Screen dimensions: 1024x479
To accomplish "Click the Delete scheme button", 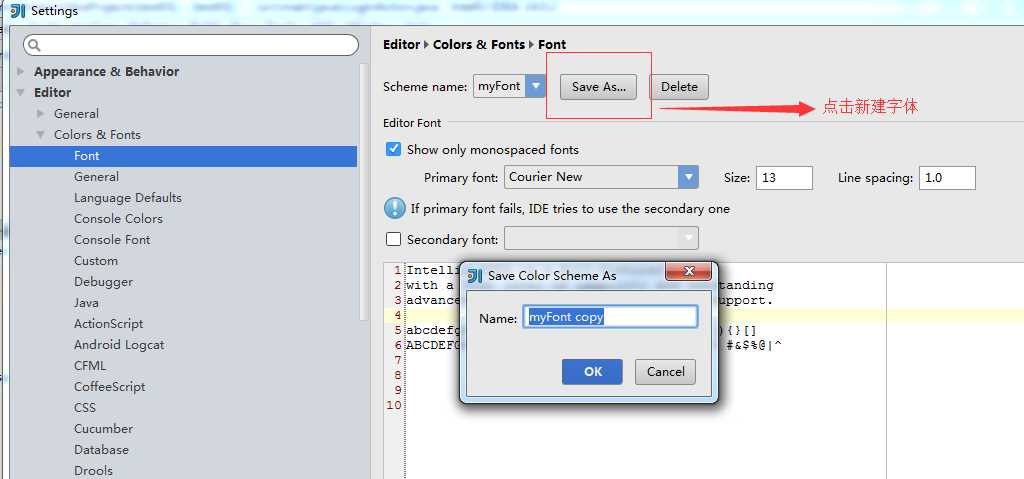I will [x=679, y=86].
